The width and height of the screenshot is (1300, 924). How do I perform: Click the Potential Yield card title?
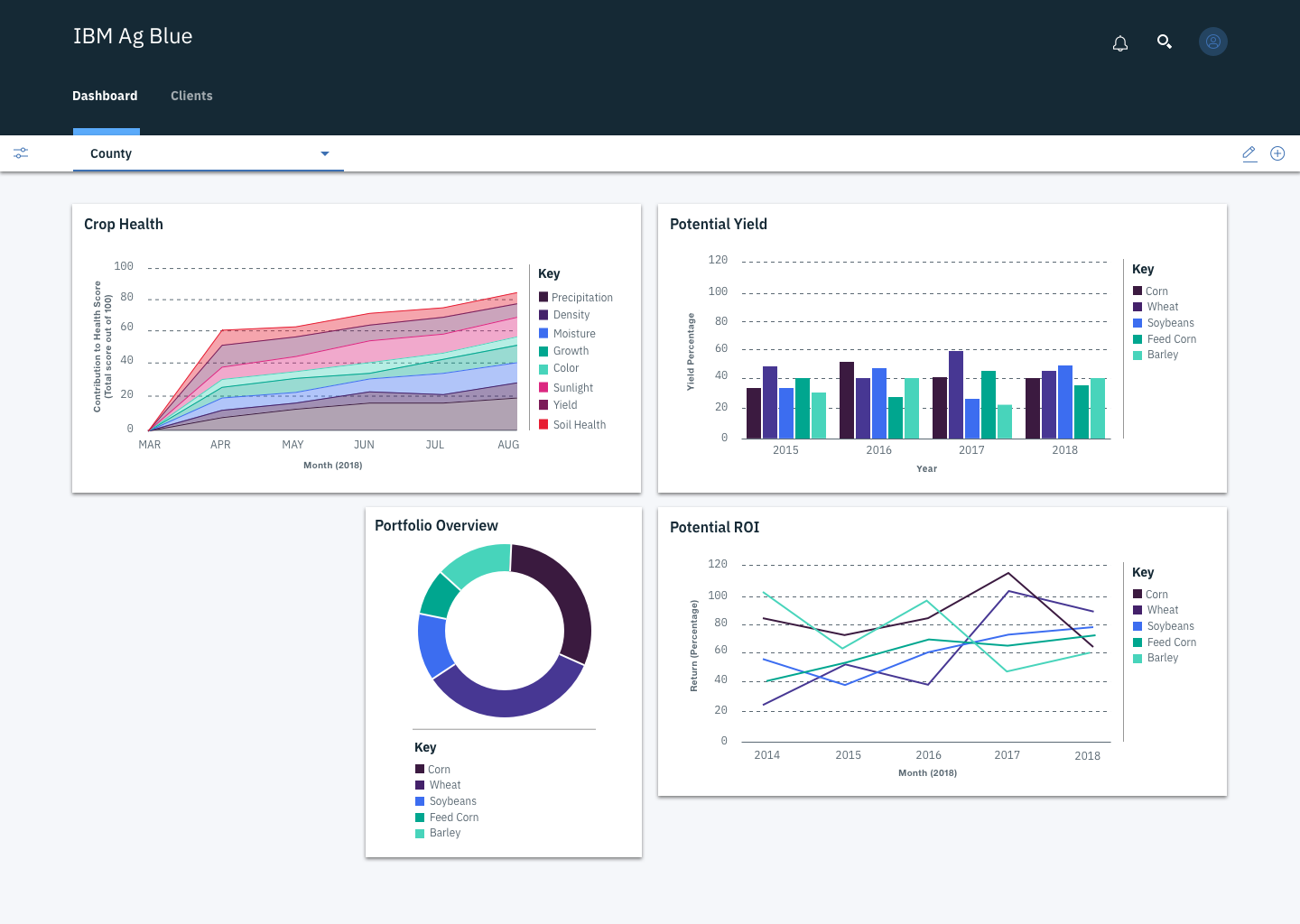[x=719, y=224]
